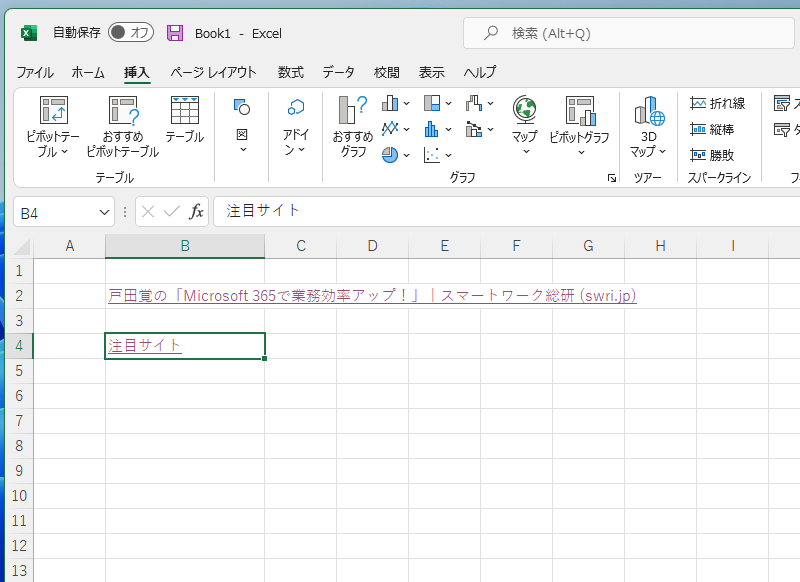Insert a statistic (histogram) chart icon
800x582 pixels.
(432, 129)
